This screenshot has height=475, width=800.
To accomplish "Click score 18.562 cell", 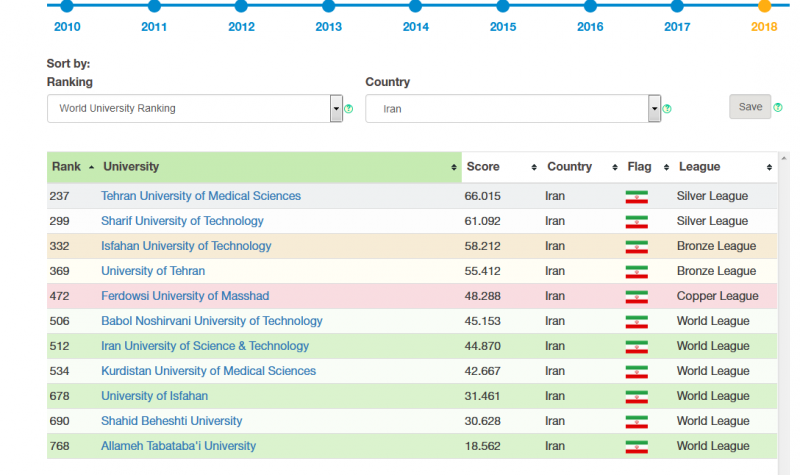I will 483,446.
